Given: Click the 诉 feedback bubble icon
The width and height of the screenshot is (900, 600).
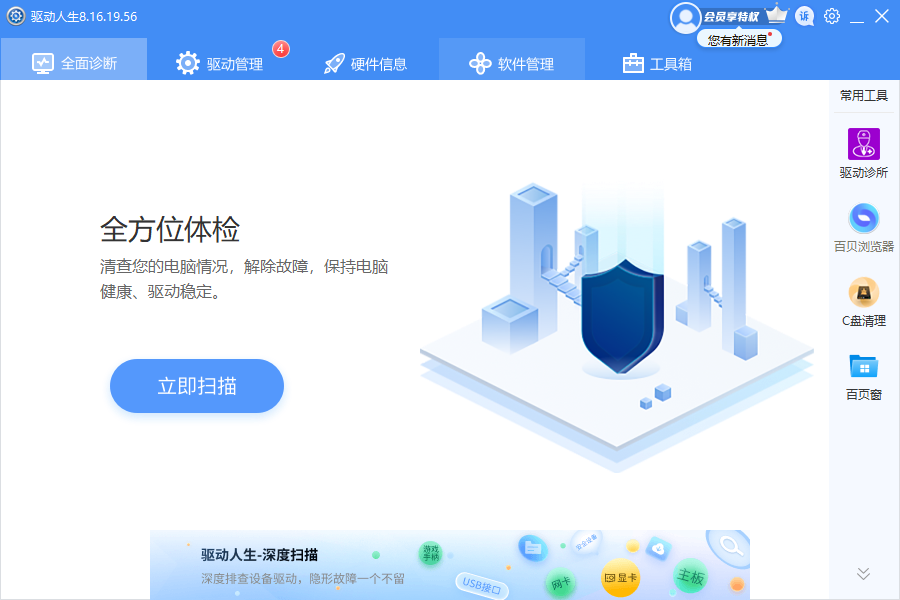Looking at the screenshot, I should pos(804,16).
